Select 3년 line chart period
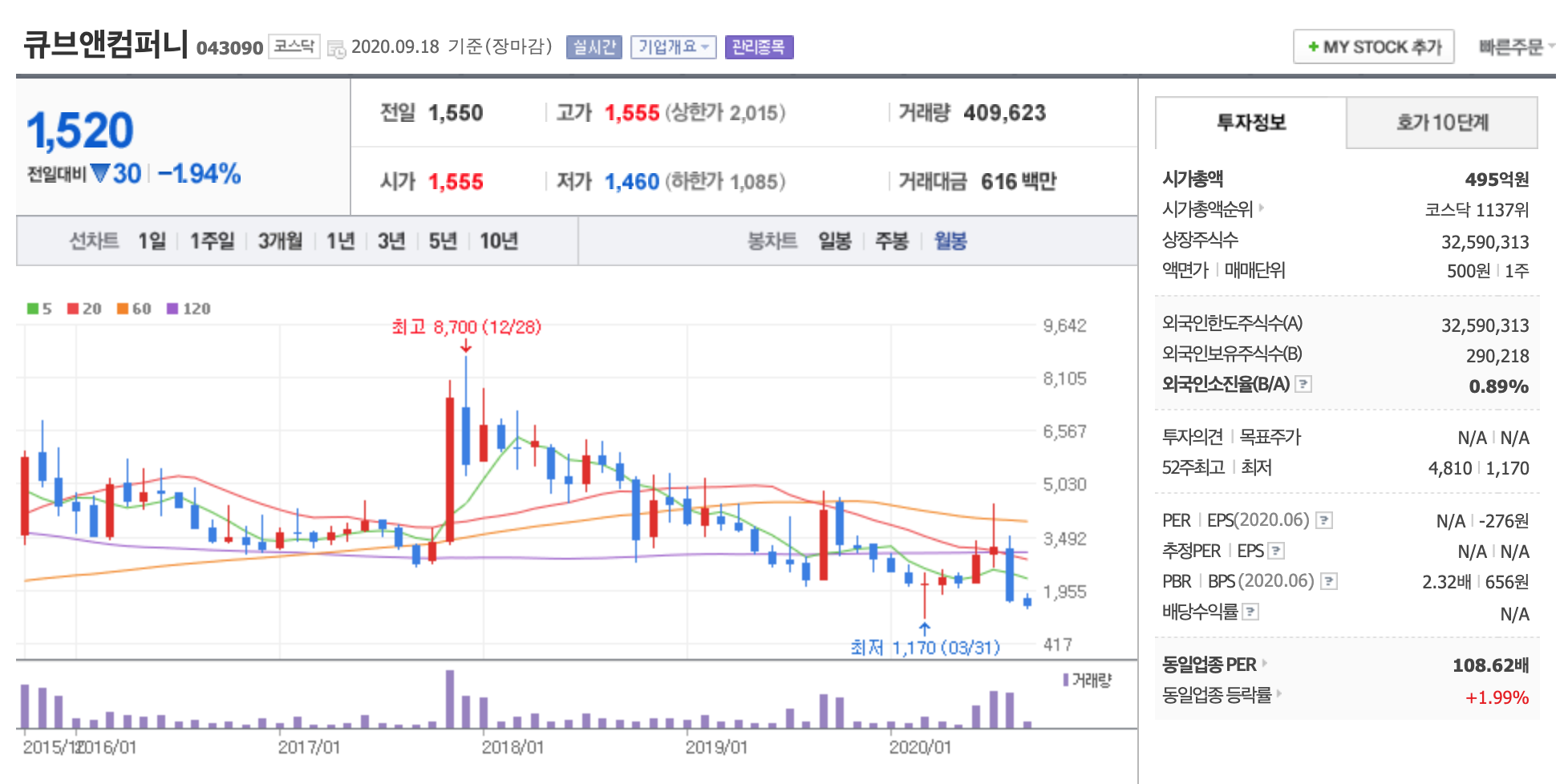The image size is (1564, 784). pyautogui.click(x=391, y=240)
